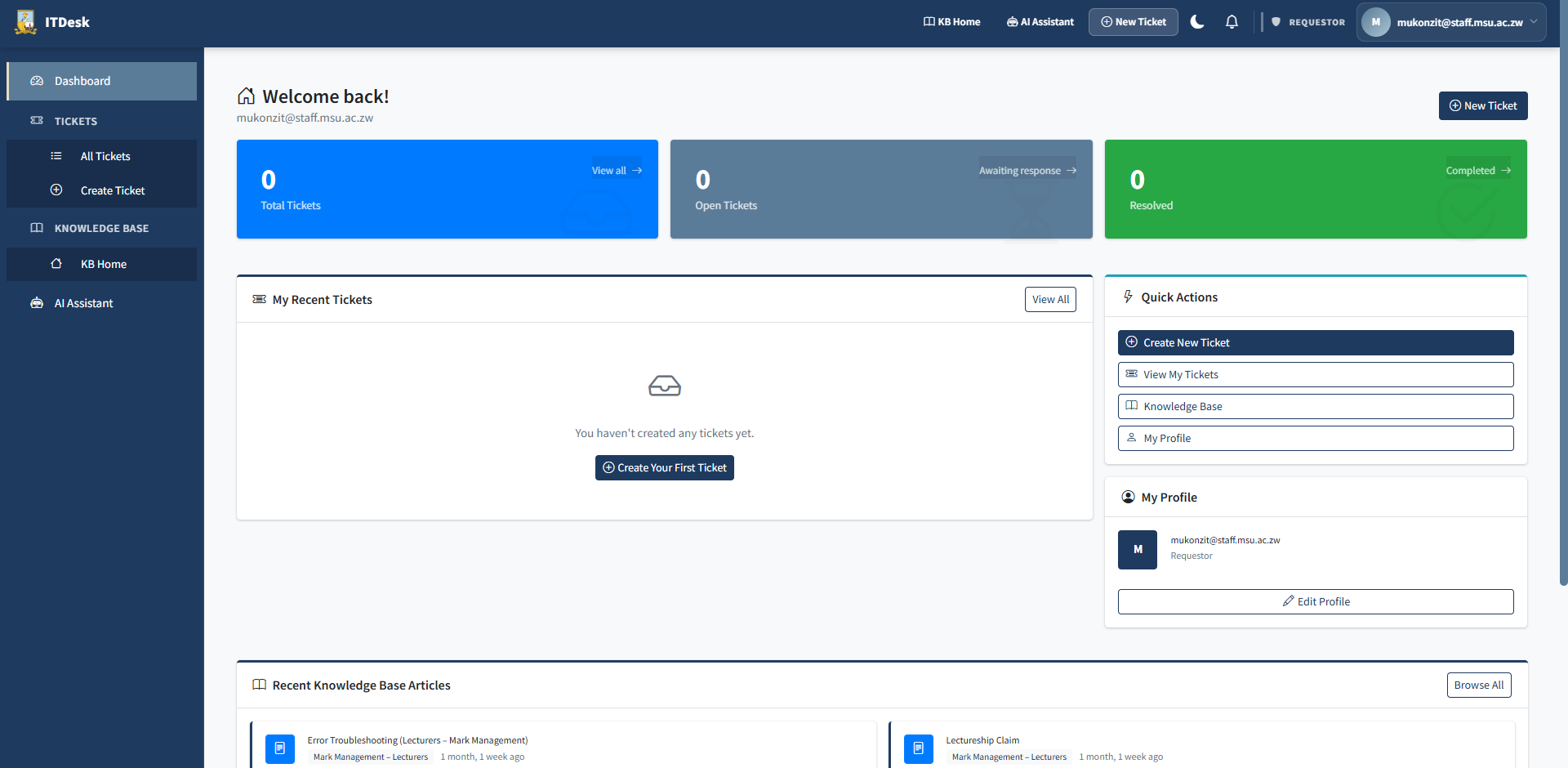The image size is (1568, 768).
Task: Click the Total Tickets count
Action: coord(269,180)
